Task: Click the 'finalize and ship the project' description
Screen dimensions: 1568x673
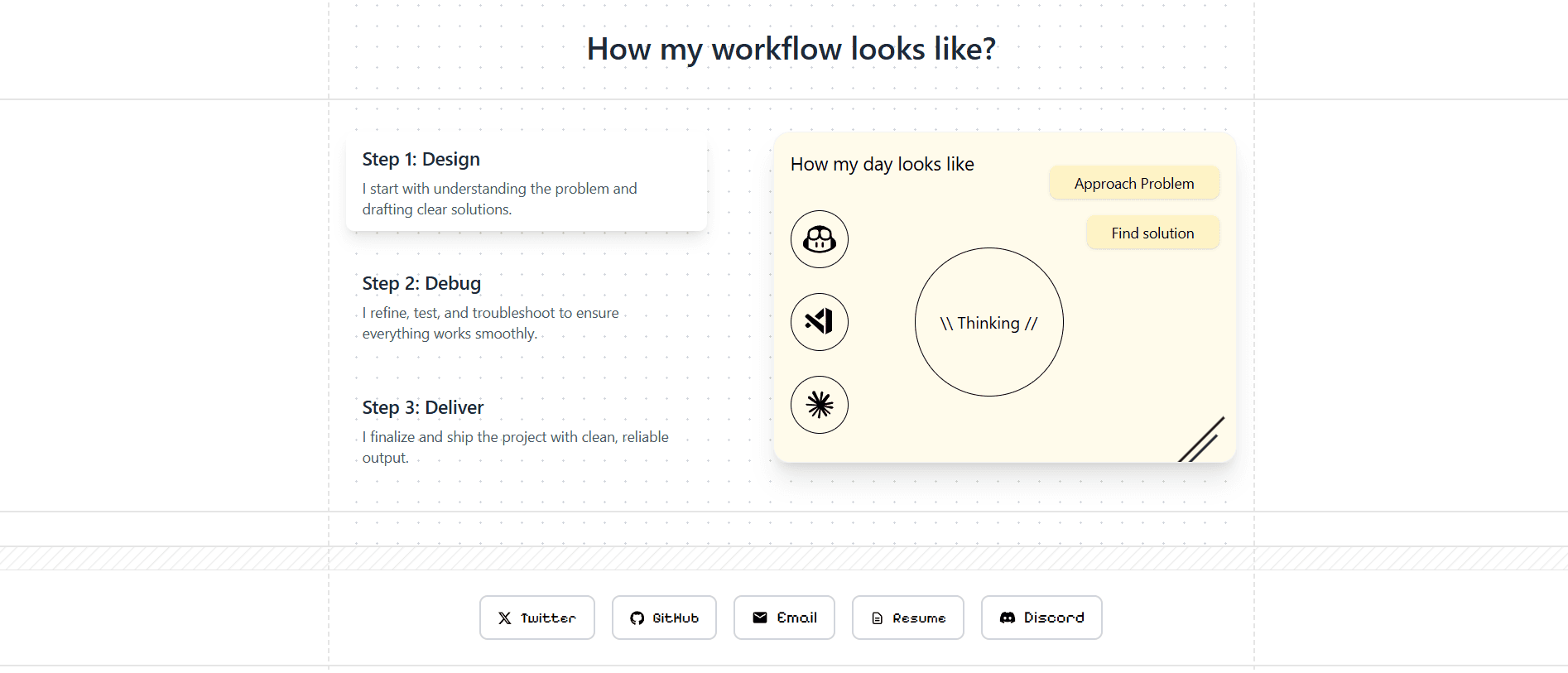Action: (x=515, y=447)
